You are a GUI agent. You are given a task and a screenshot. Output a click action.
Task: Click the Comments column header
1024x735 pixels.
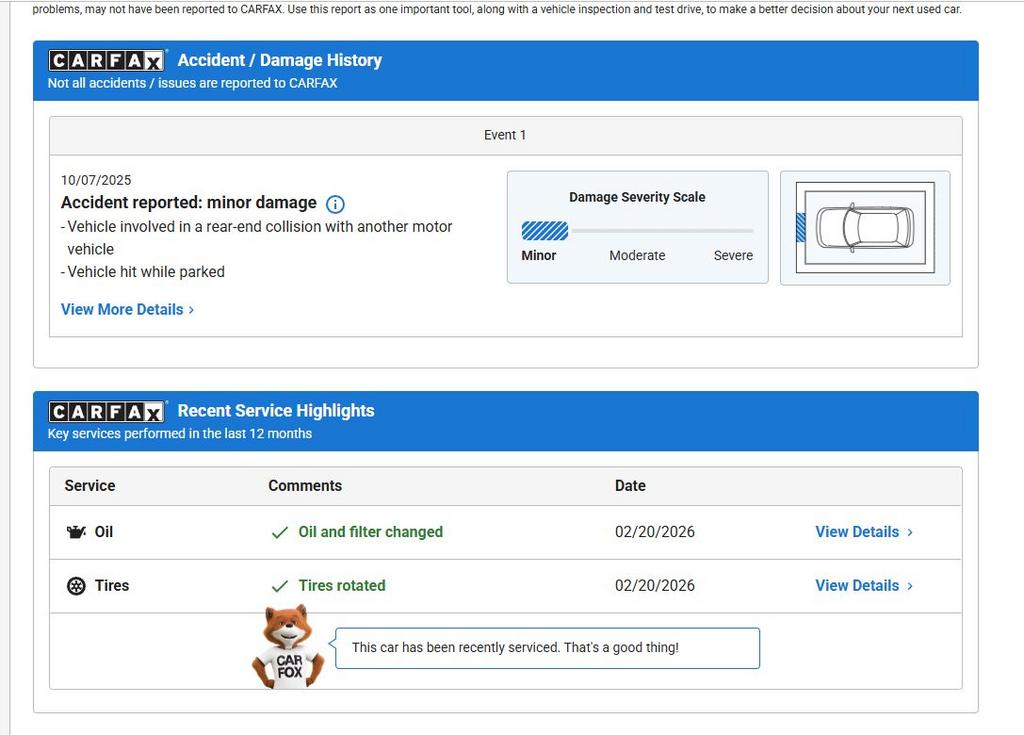coord(305,485)
